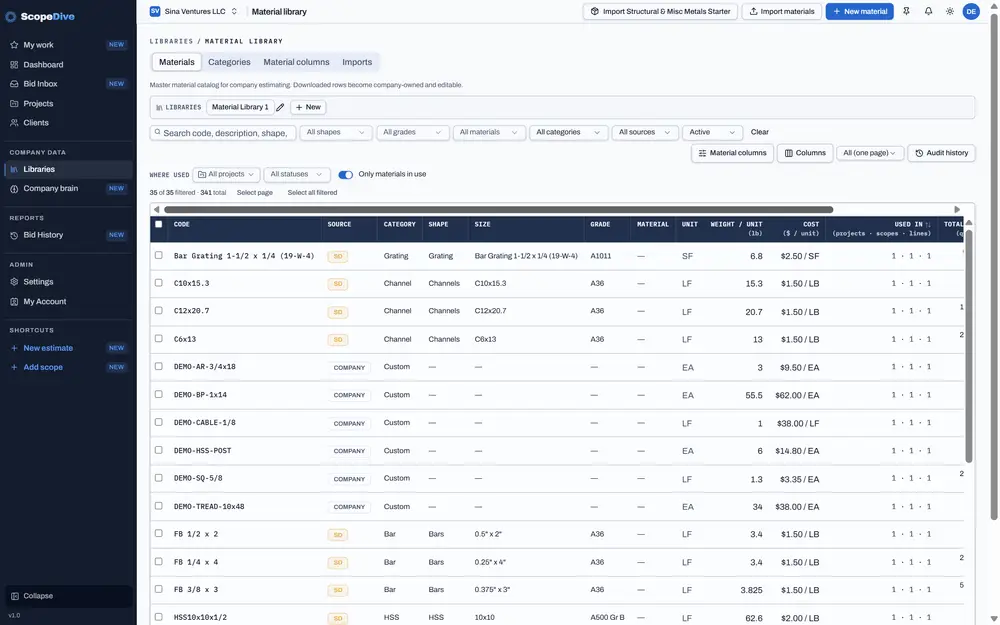
Task: Expand the All categories dropdown
Action: [568, 133]
